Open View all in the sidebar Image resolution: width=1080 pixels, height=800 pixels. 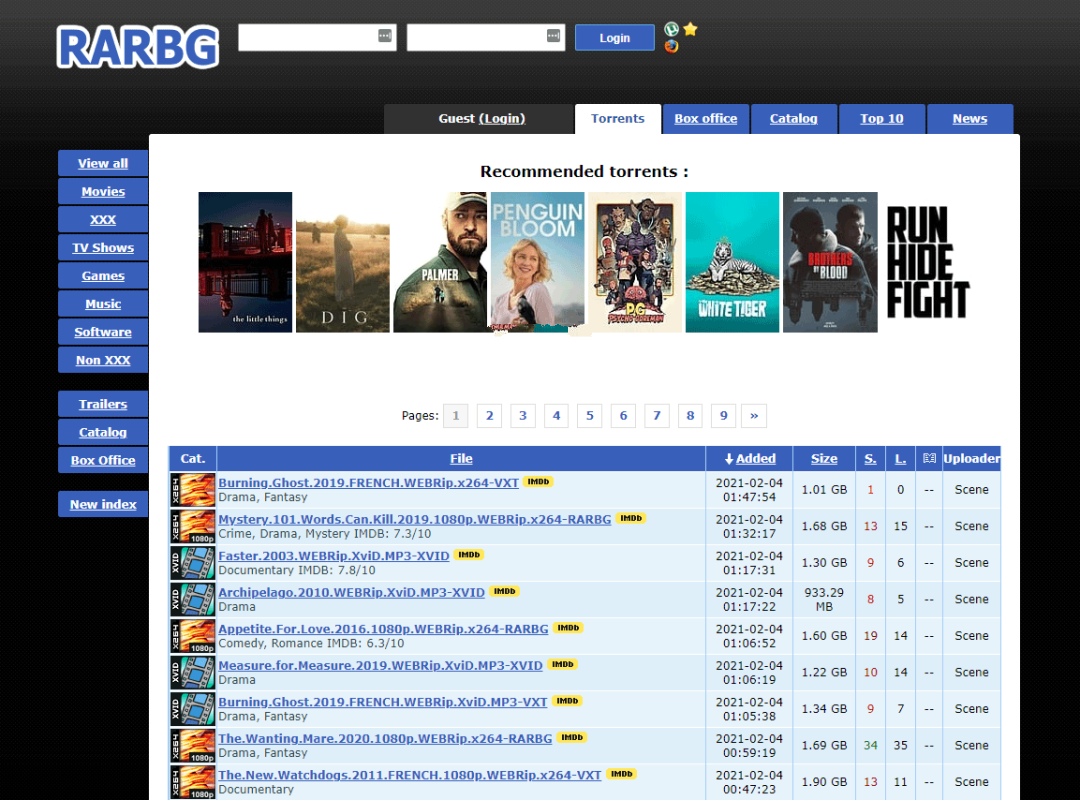[103, 163]
